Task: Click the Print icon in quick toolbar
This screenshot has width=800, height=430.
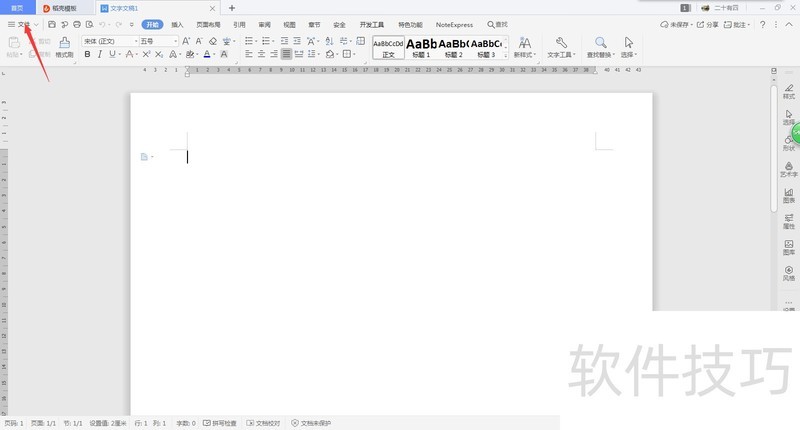Action: 77,24
